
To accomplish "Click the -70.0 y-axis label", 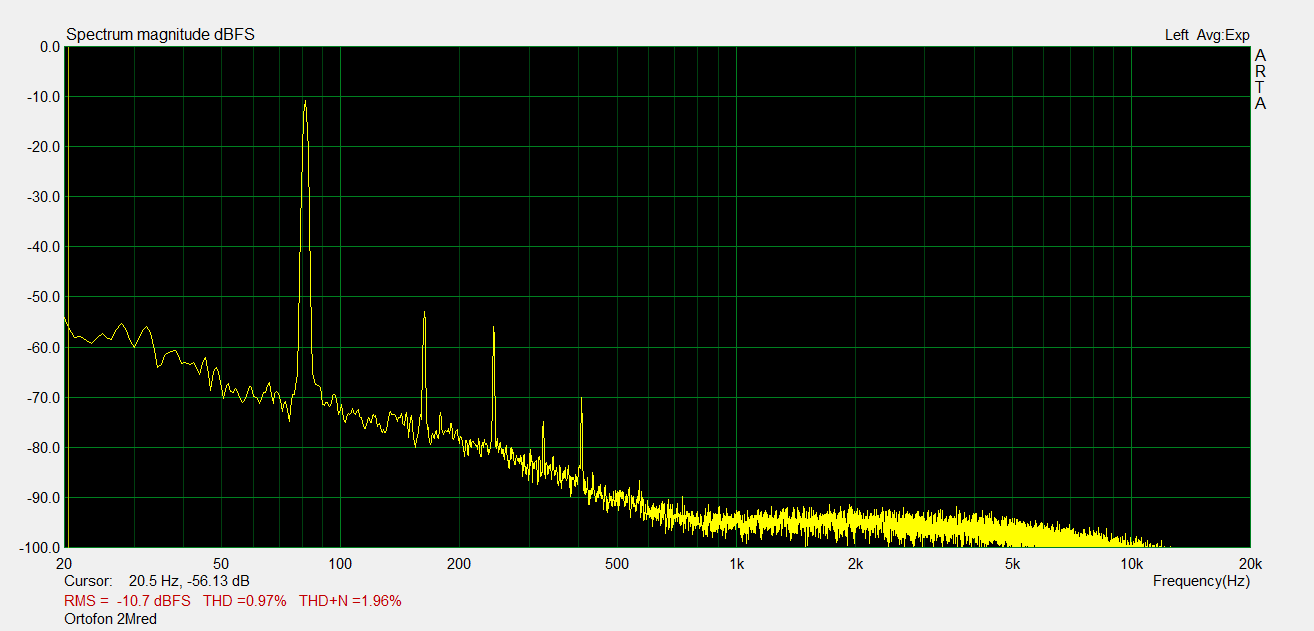I will point(46,397).
